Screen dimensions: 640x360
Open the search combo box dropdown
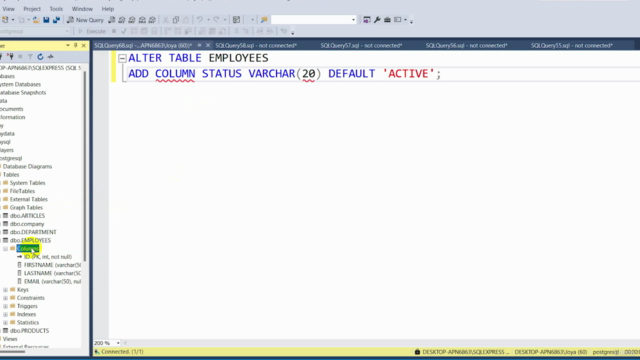[353, 20]
